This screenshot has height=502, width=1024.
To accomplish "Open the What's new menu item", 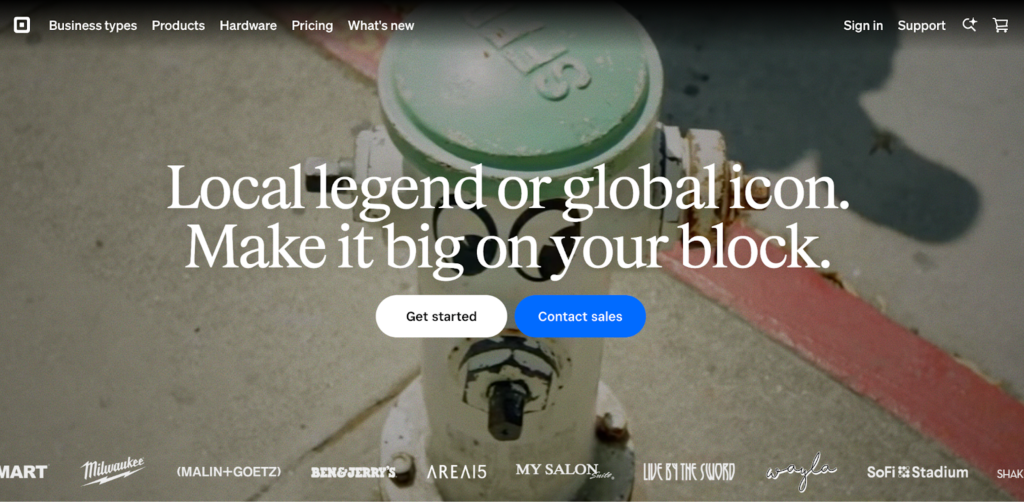I will tap(381, 25).
